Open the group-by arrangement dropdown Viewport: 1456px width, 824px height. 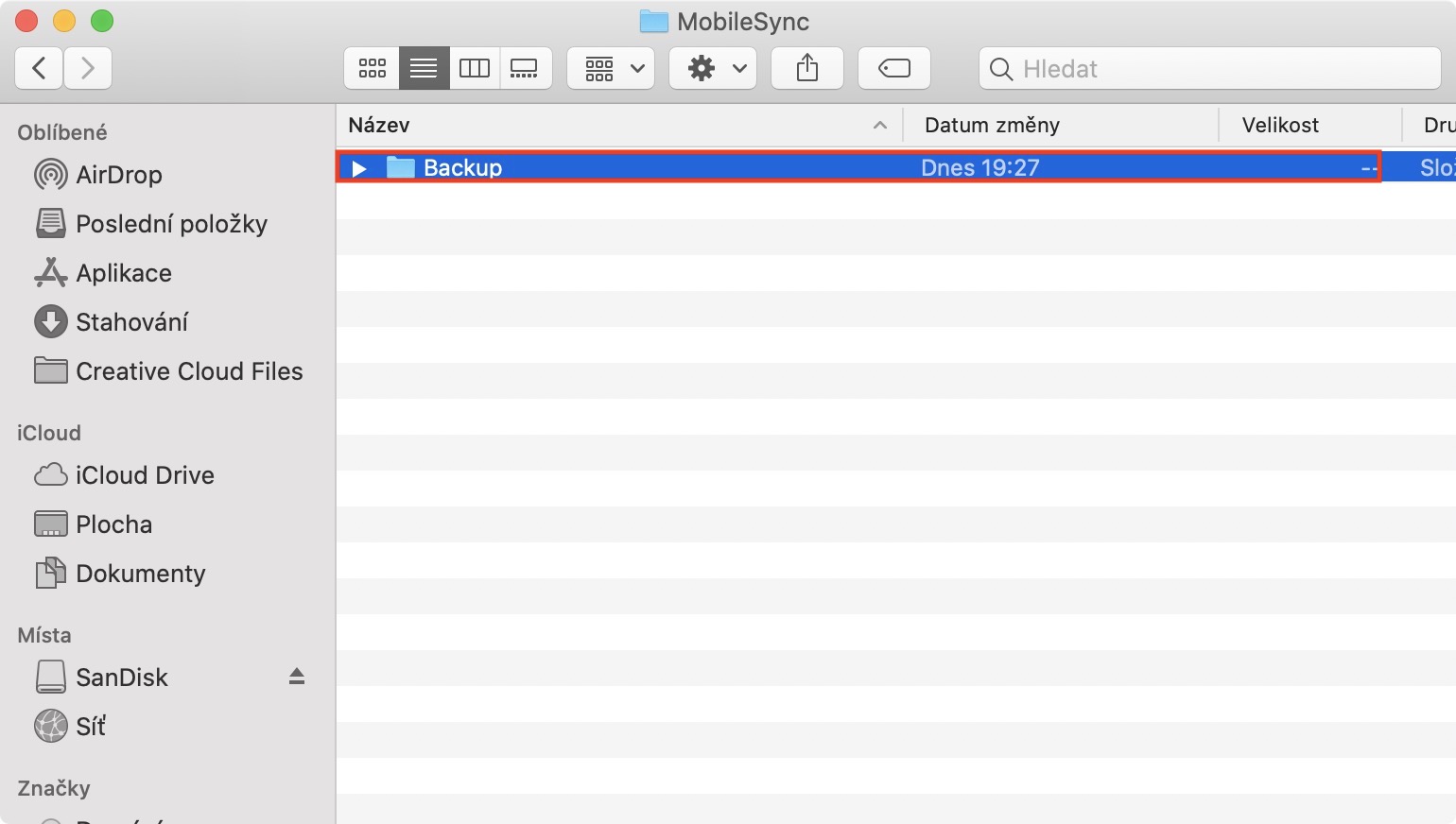[x=611, y=68]
